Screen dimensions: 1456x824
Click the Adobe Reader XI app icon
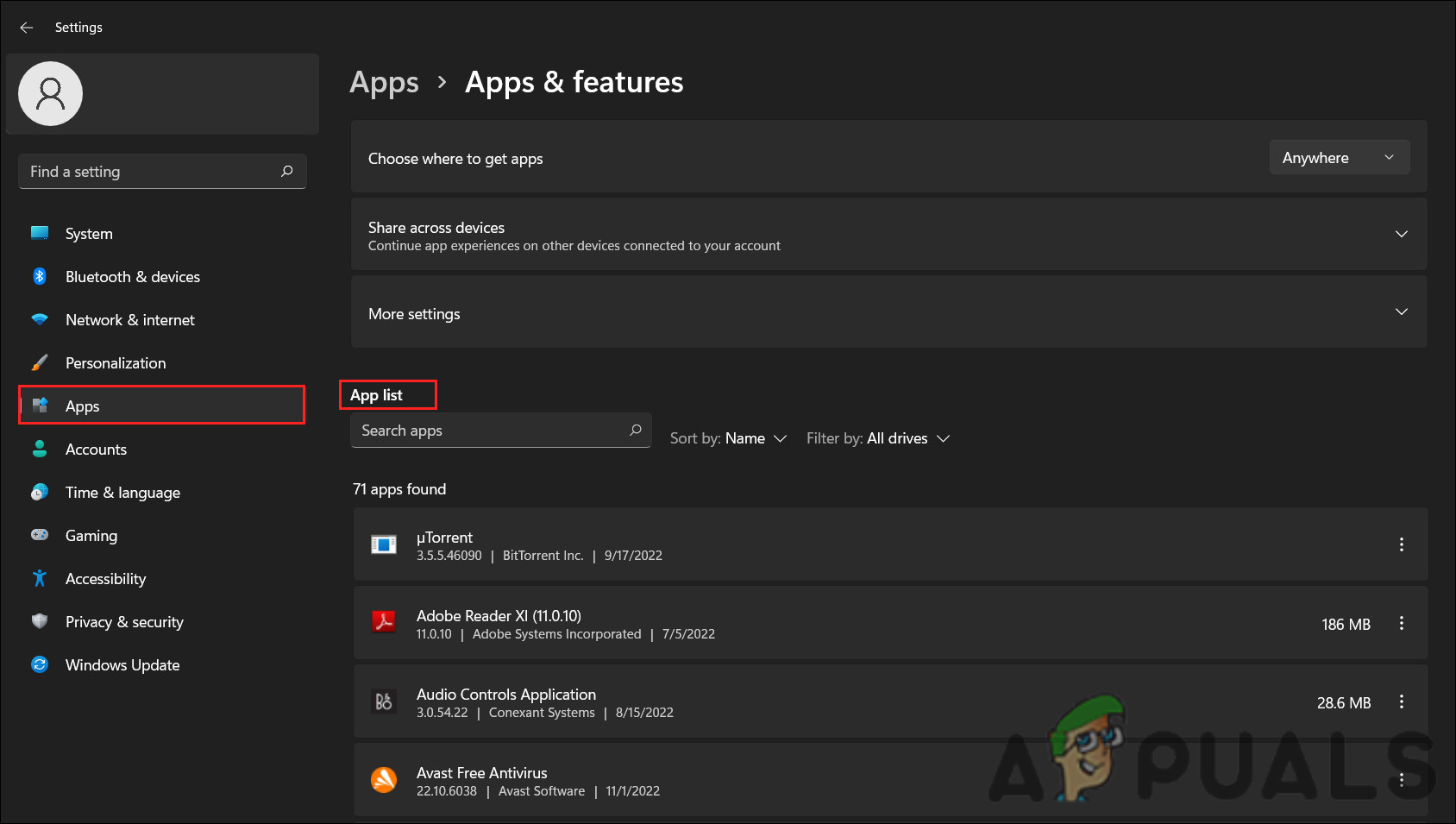coord(384,623)
